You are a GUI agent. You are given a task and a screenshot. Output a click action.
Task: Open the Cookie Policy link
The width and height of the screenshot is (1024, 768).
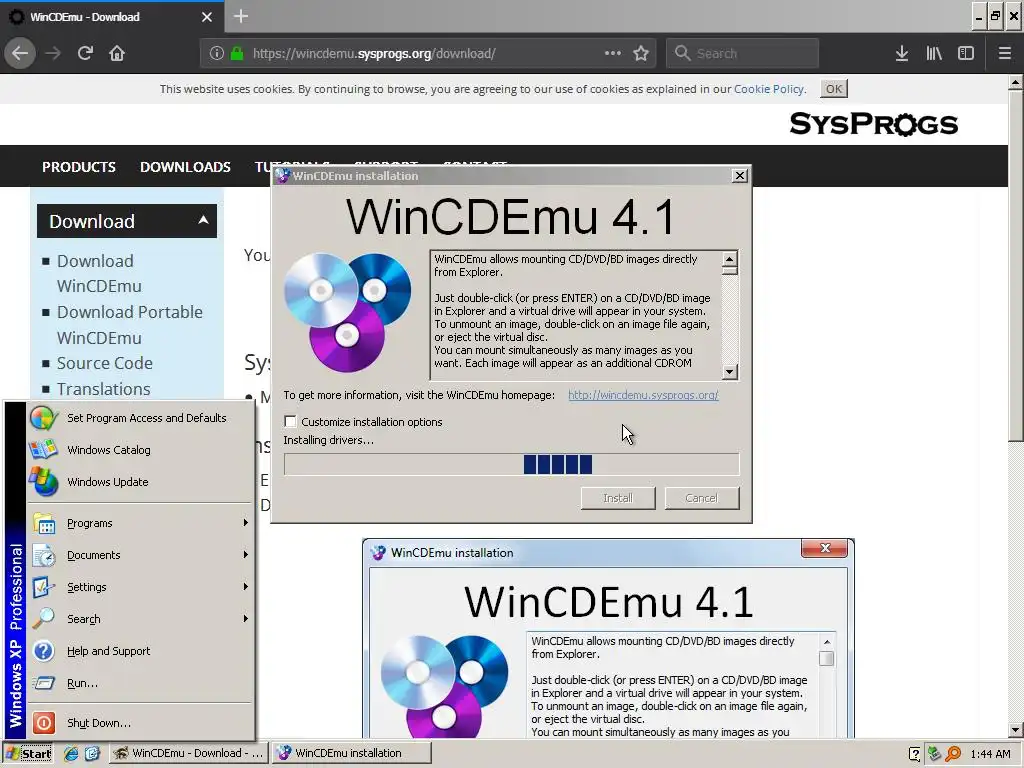pos(769,89)
